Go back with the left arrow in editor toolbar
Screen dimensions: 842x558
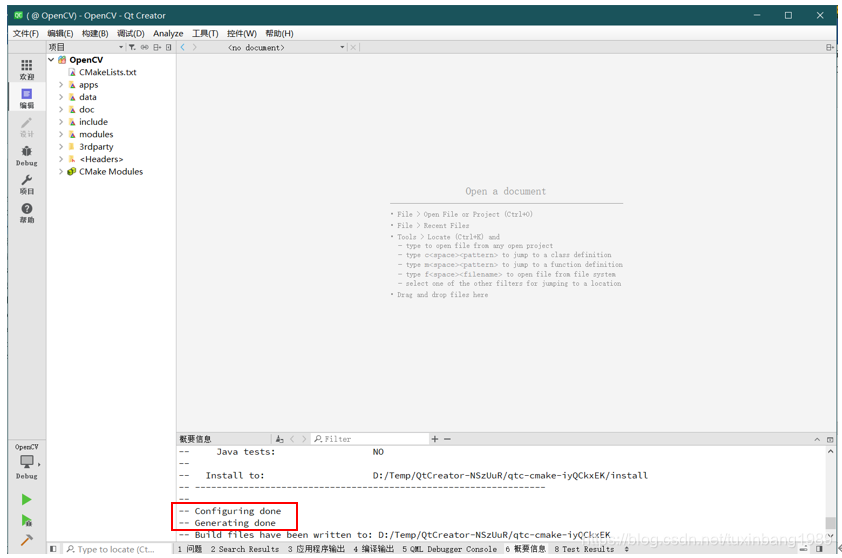[x=183, y=47]
